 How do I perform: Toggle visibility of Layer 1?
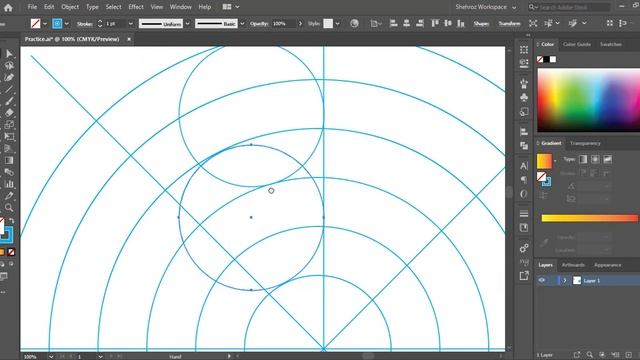pos(542,280)
